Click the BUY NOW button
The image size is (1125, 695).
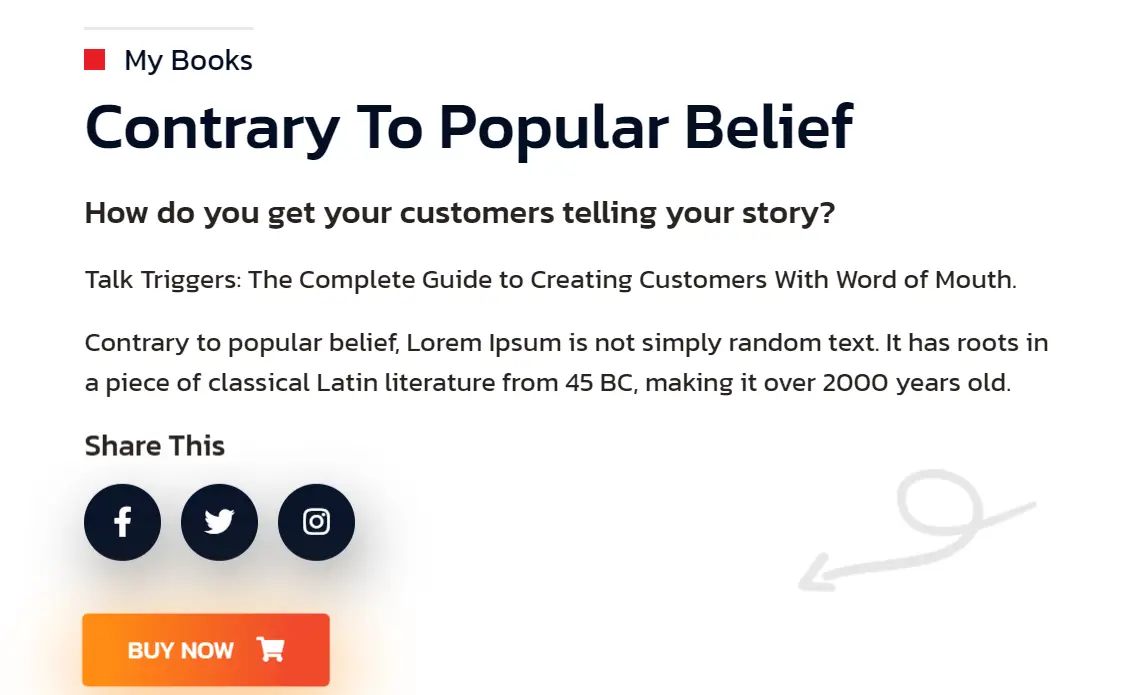pos(206,650)
